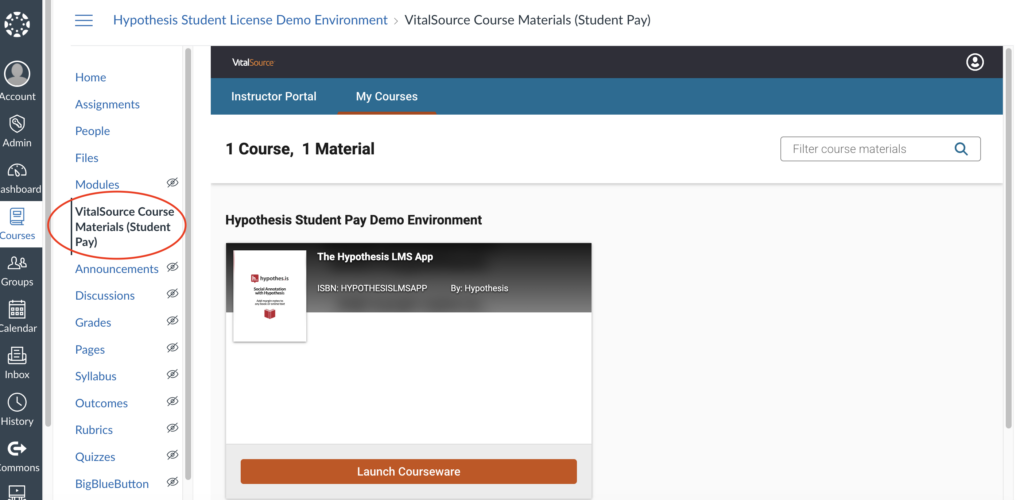The height and width of the screenshot is (500, 1024).
Task: Open Assignments in course navigation
Action: [107, 104]
